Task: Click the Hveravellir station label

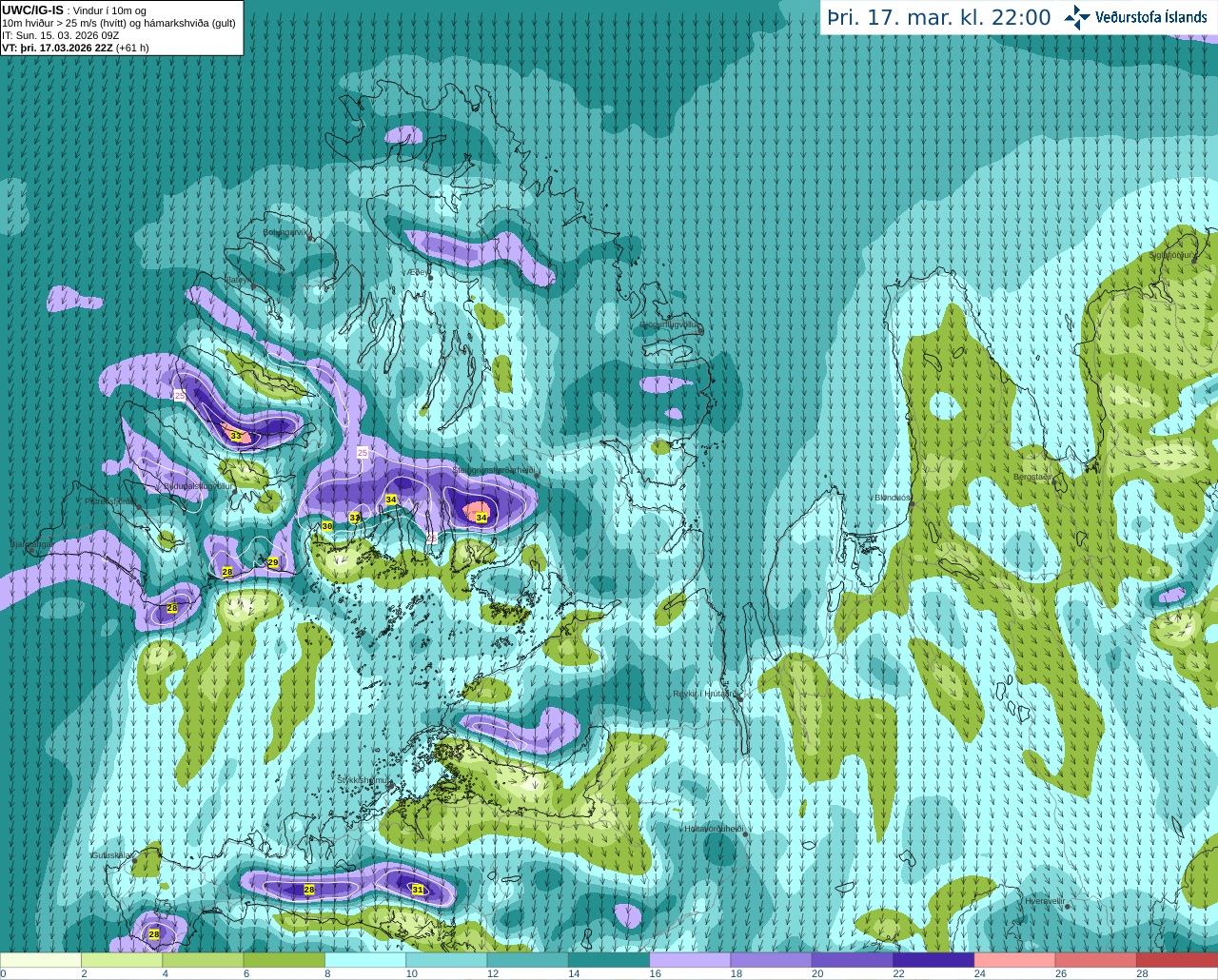Action: pos(1044,900)
